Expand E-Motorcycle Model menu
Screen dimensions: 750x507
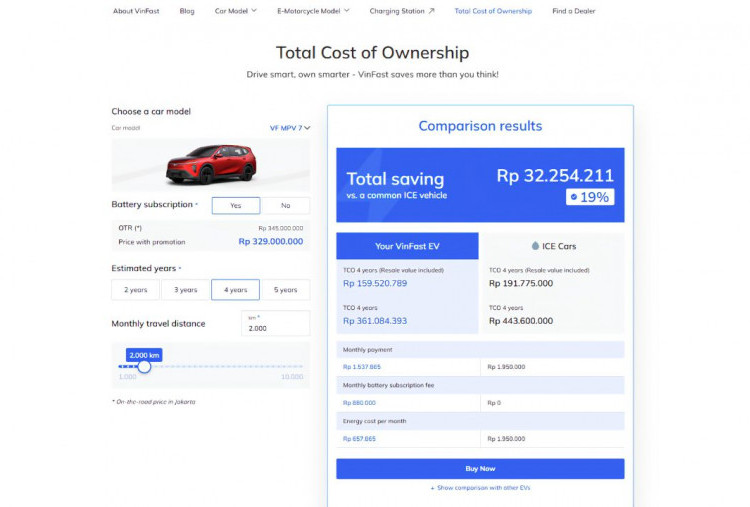[x=313, y=11]
